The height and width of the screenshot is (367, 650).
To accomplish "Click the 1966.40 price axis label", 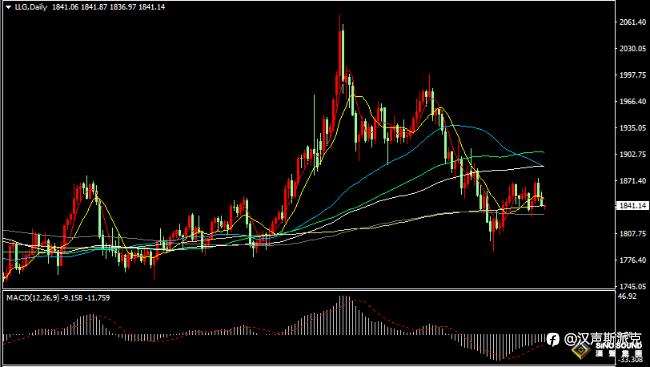I will [634, 101].
